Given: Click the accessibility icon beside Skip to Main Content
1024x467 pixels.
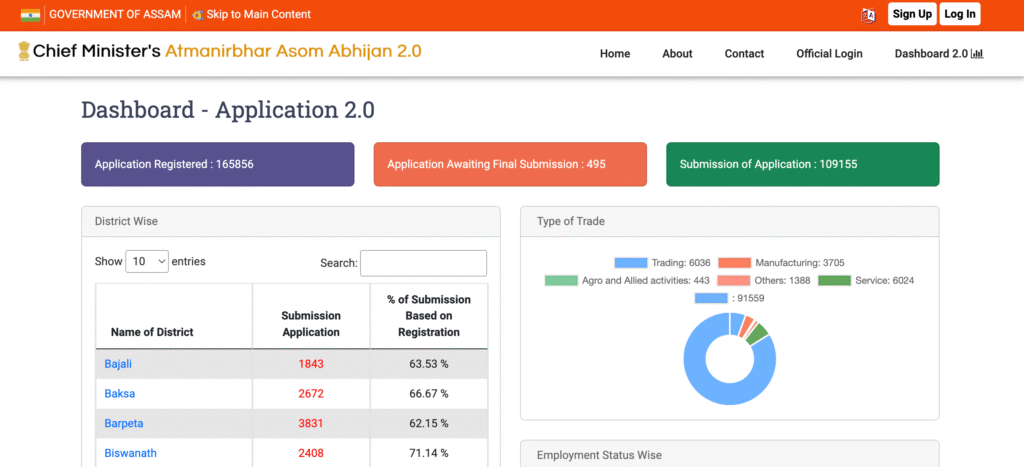Looking at the screenshot, I should (198, 14).
